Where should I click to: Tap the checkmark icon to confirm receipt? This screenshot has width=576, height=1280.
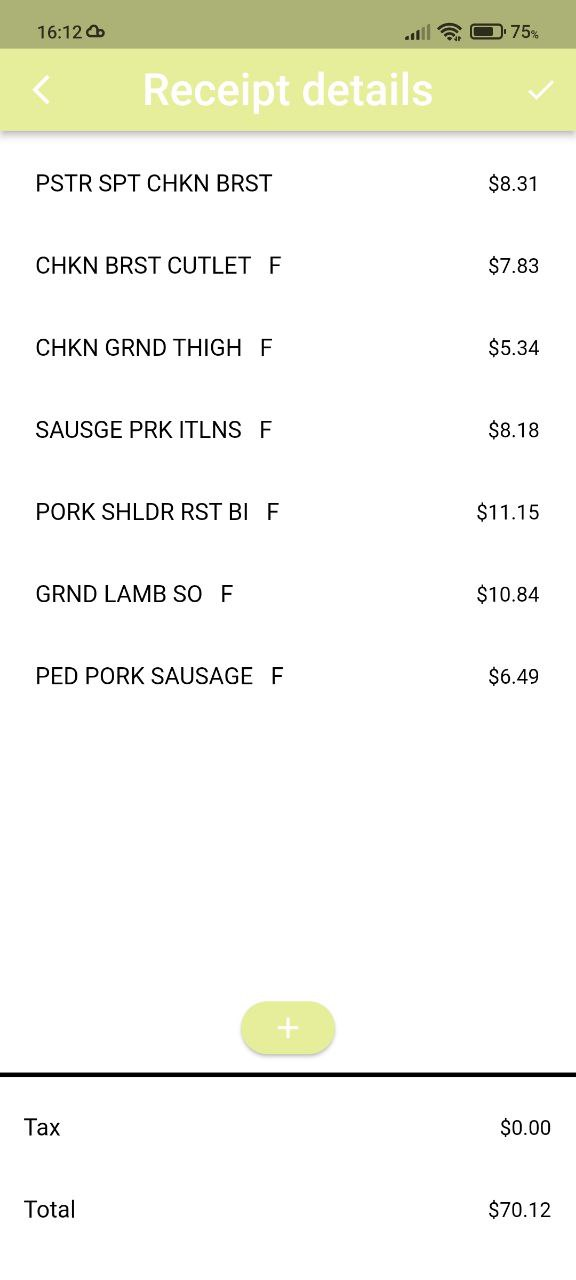click(x=541, y=89)
